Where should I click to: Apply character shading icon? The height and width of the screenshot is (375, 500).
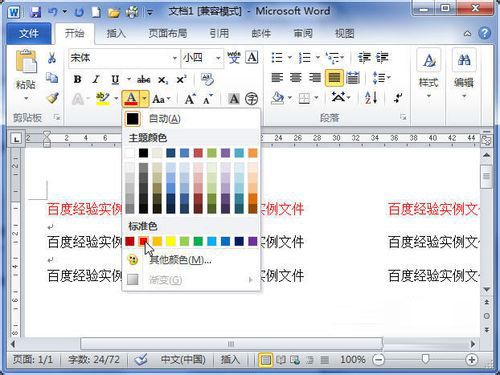click(x=234, y=99)
